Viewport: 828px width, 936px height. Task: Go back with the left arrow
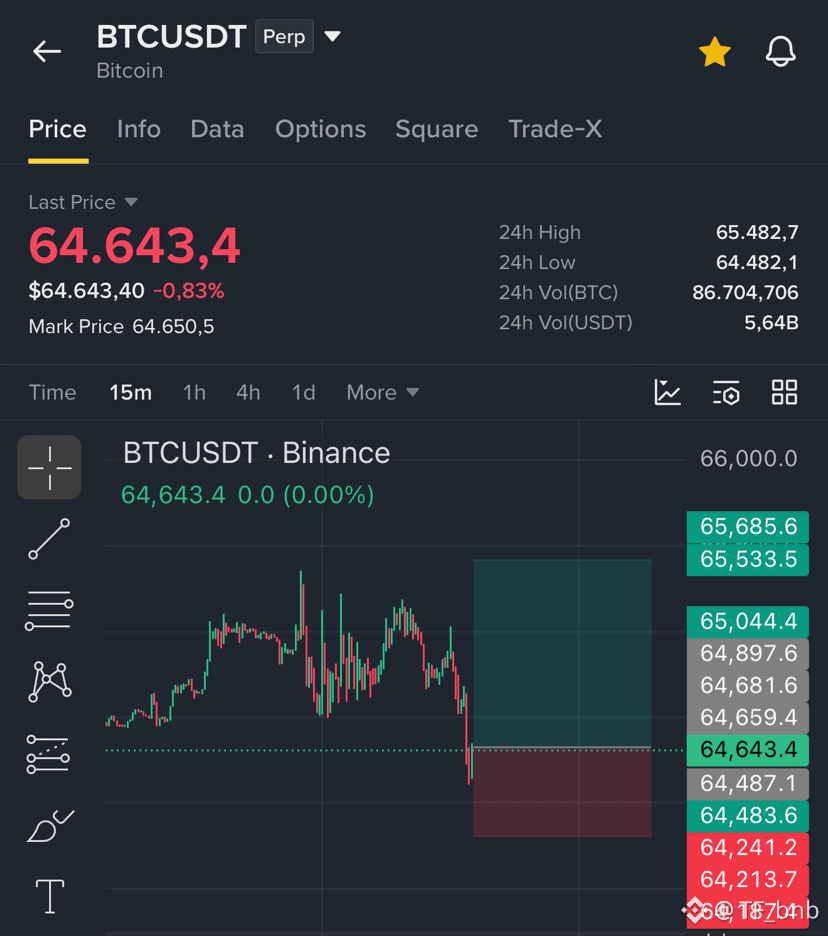click(47, 51)
